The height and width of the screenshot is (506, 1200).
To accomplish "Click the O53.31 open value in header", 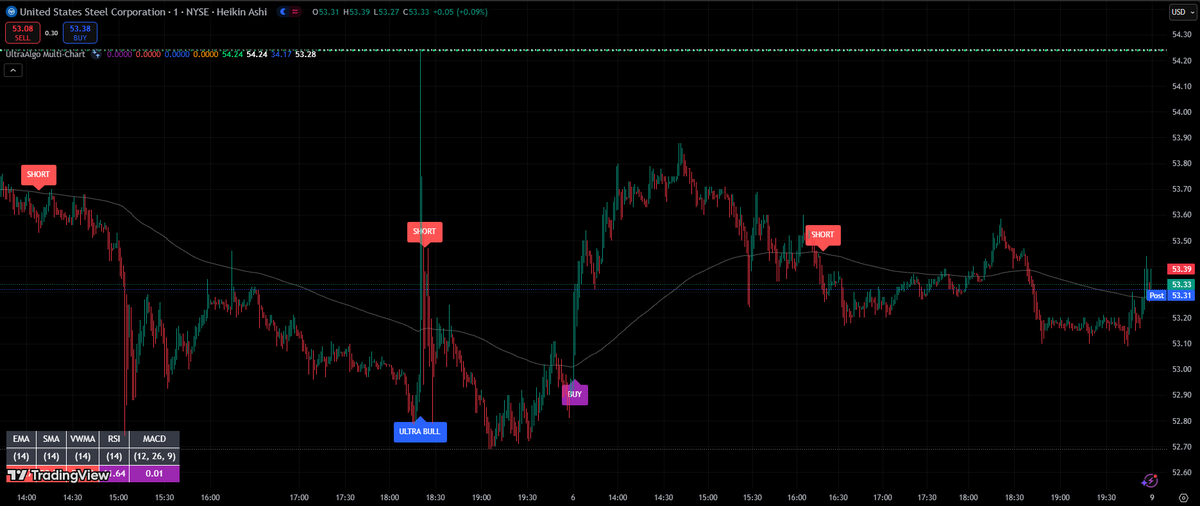I will pyautogui.click(x=325, y=11).
